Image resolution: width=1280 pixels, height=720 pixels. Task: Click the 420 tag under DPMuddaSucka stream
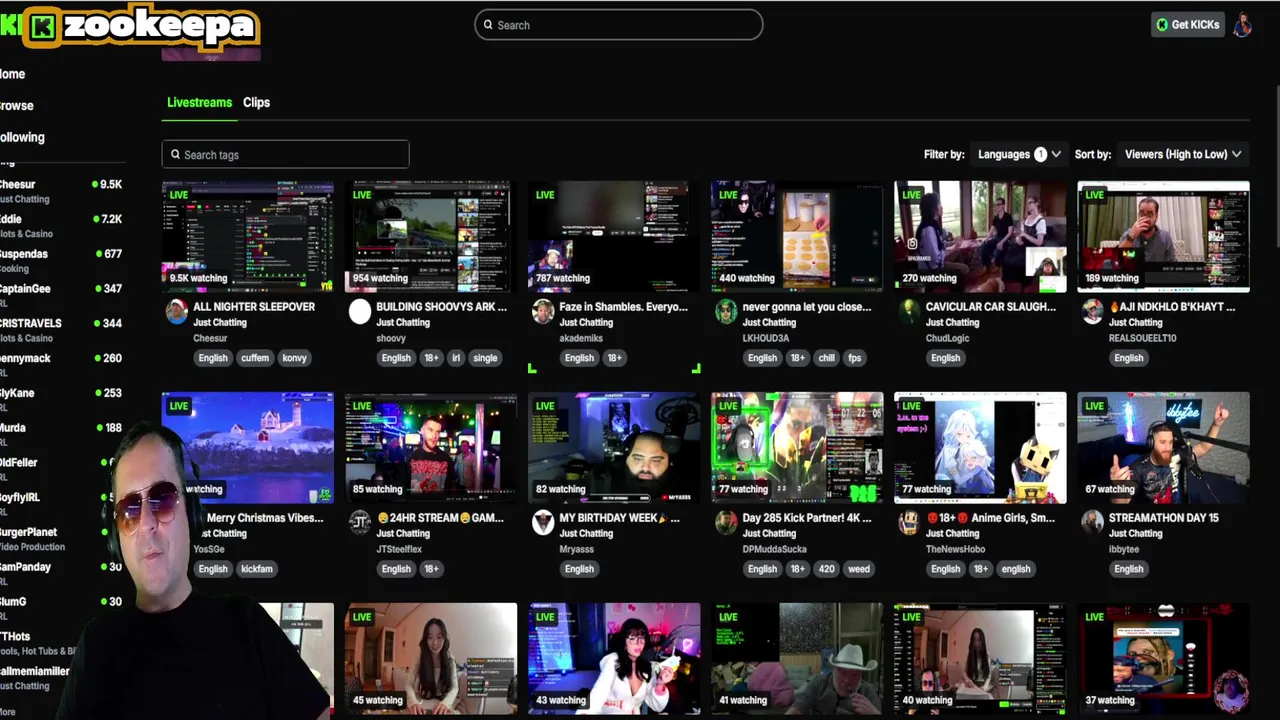point(826,569)
